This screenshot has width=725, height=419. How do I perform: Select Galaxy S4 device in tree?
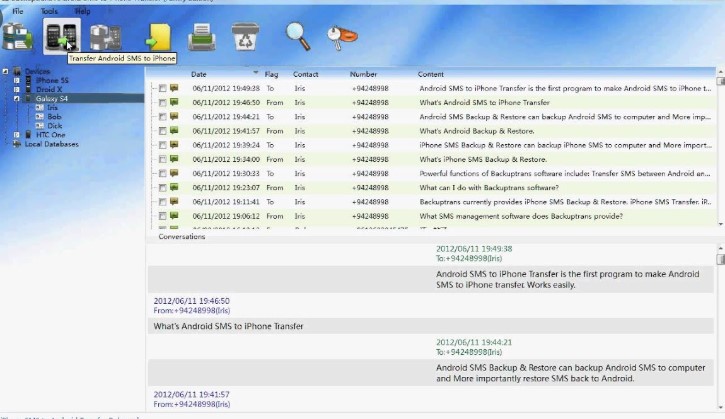click(52, 99)
